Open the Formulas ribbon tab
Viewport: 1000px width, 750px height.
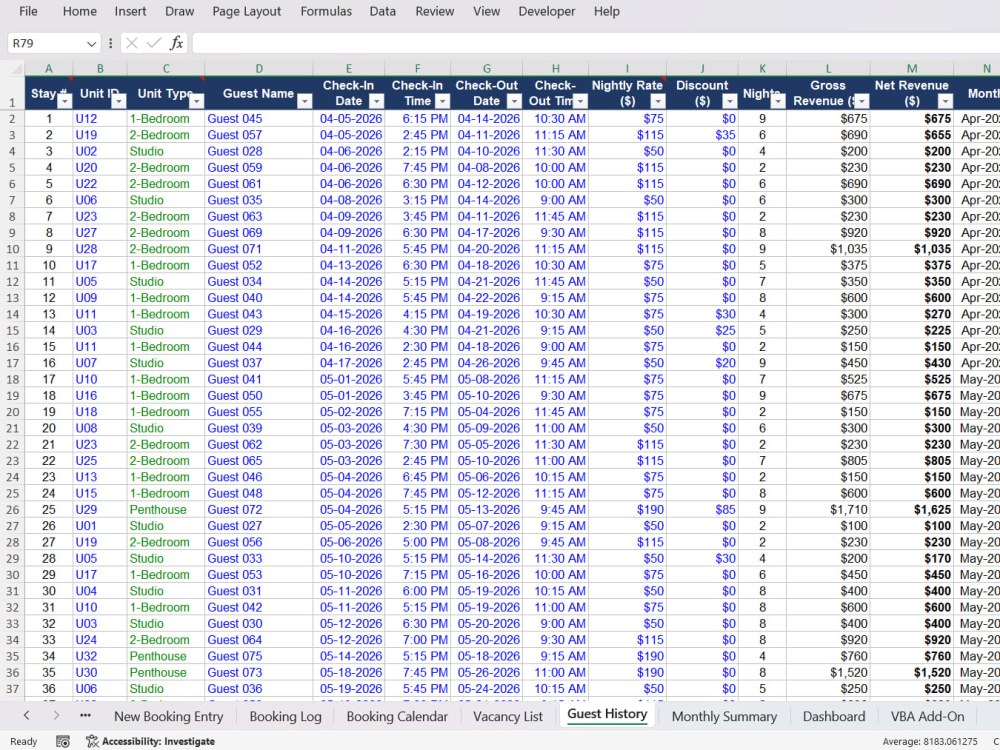(326, 11)
